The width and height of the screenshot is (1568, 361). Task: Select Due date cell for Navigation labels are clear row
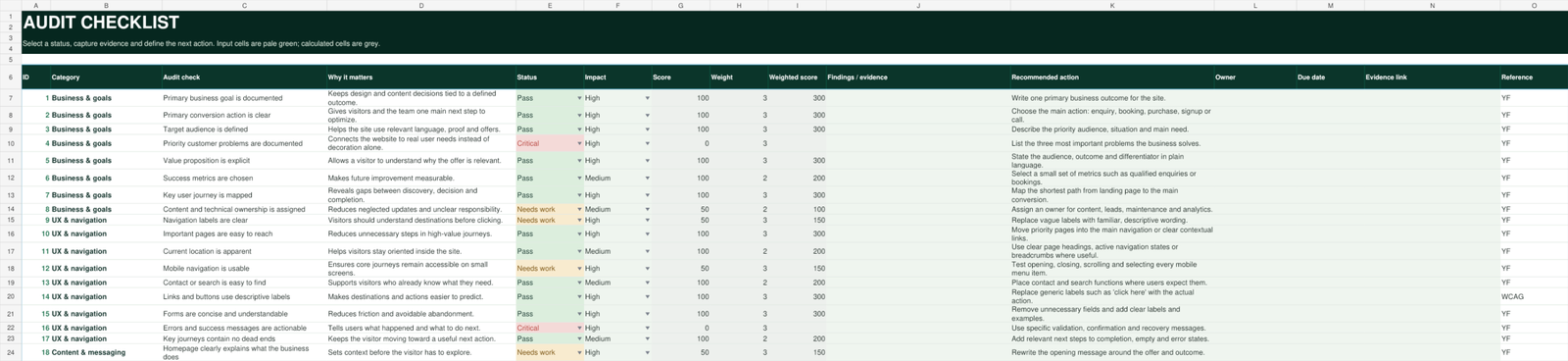tap(1330, 220)
